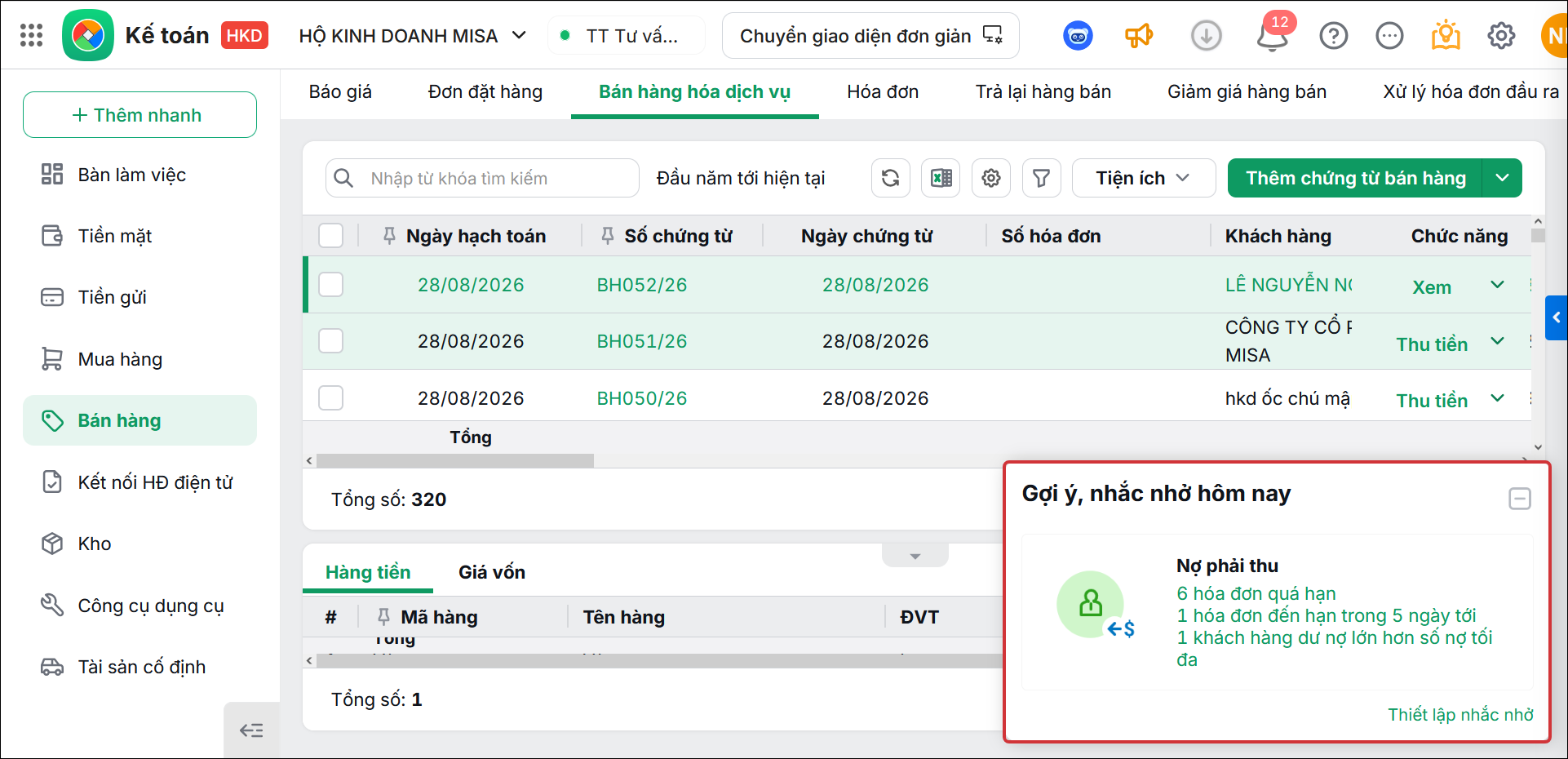Open the Thiết lập nhắc nhở link
The height and width of the screenshot is (759, 1568).
[1460, 715]
